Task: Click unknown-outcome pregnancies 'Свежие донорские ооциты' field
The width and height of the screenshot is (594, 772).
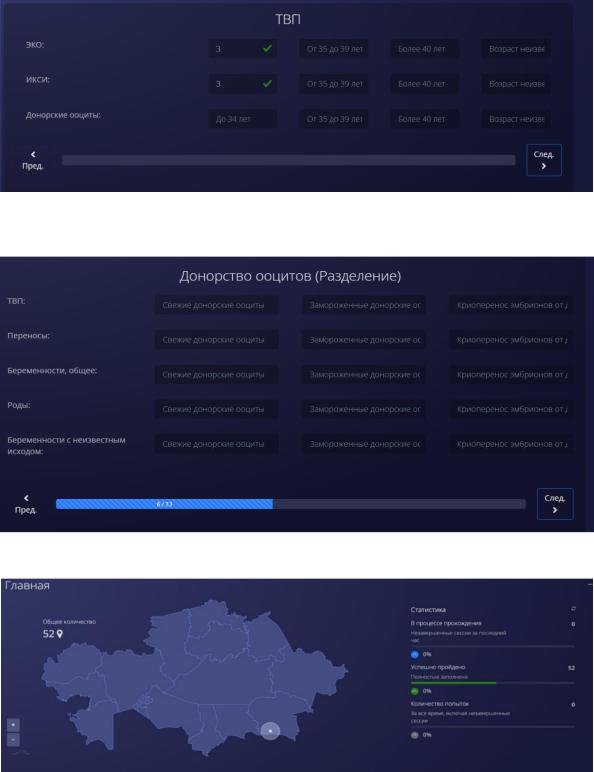Action: point(216,444)
